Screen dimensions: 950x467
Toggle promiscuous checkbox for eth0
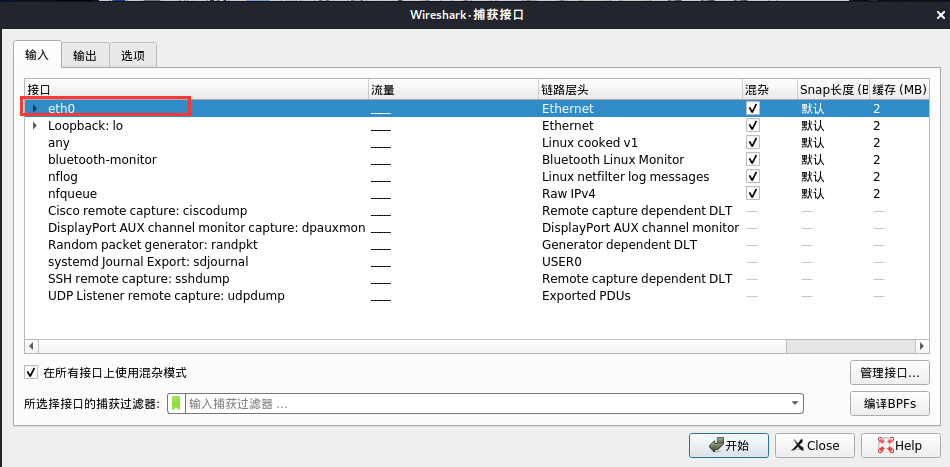753,108
